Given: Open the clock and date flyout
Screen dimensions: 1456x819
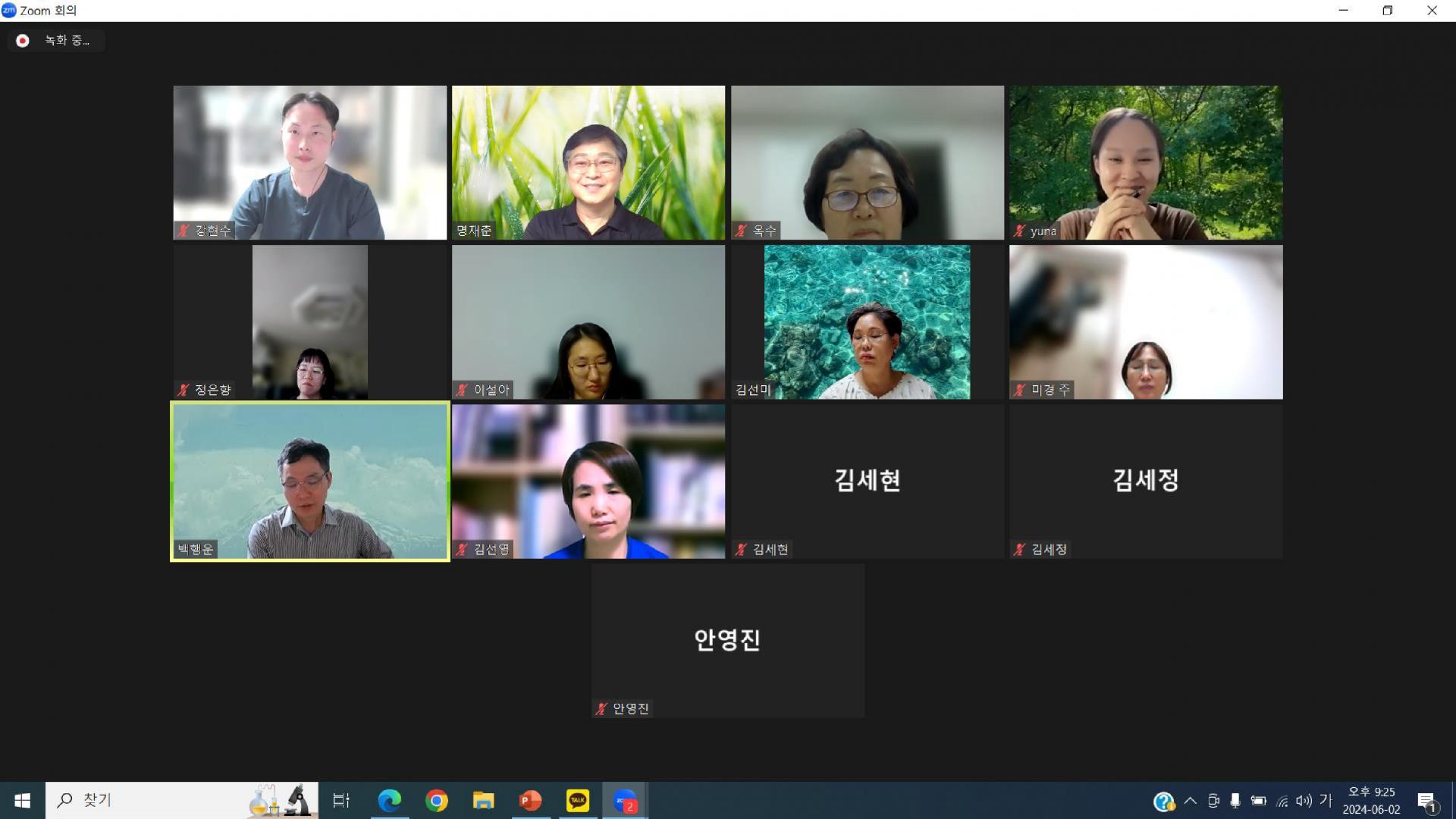Looking at the screenshot, I should click(x=1371, y=801).
